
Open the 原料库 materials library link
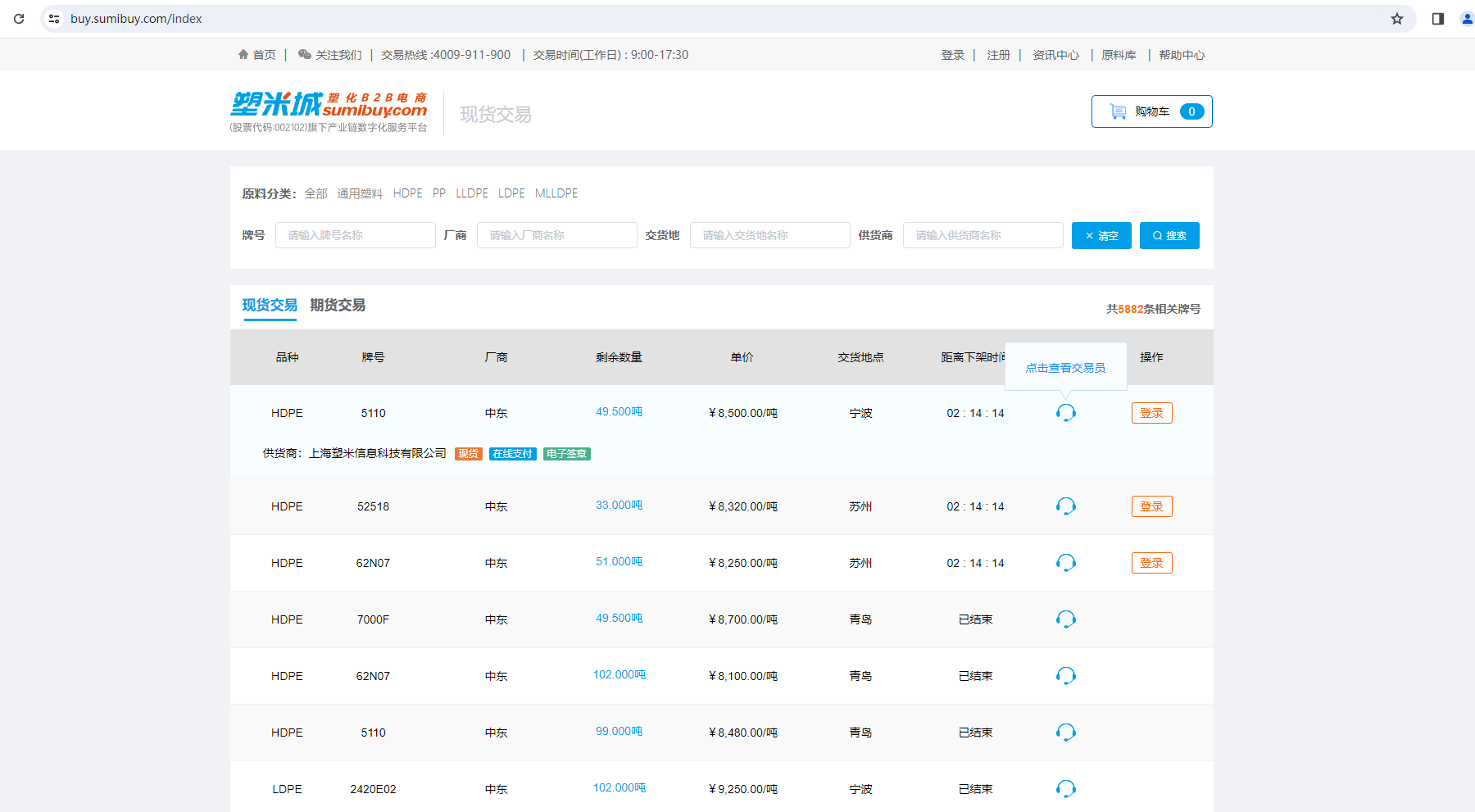click(x=1119, y=55)
